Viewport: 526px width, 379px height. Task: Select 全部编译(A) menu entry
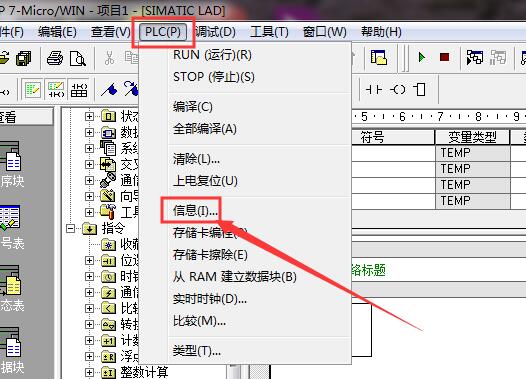[205, 129]
